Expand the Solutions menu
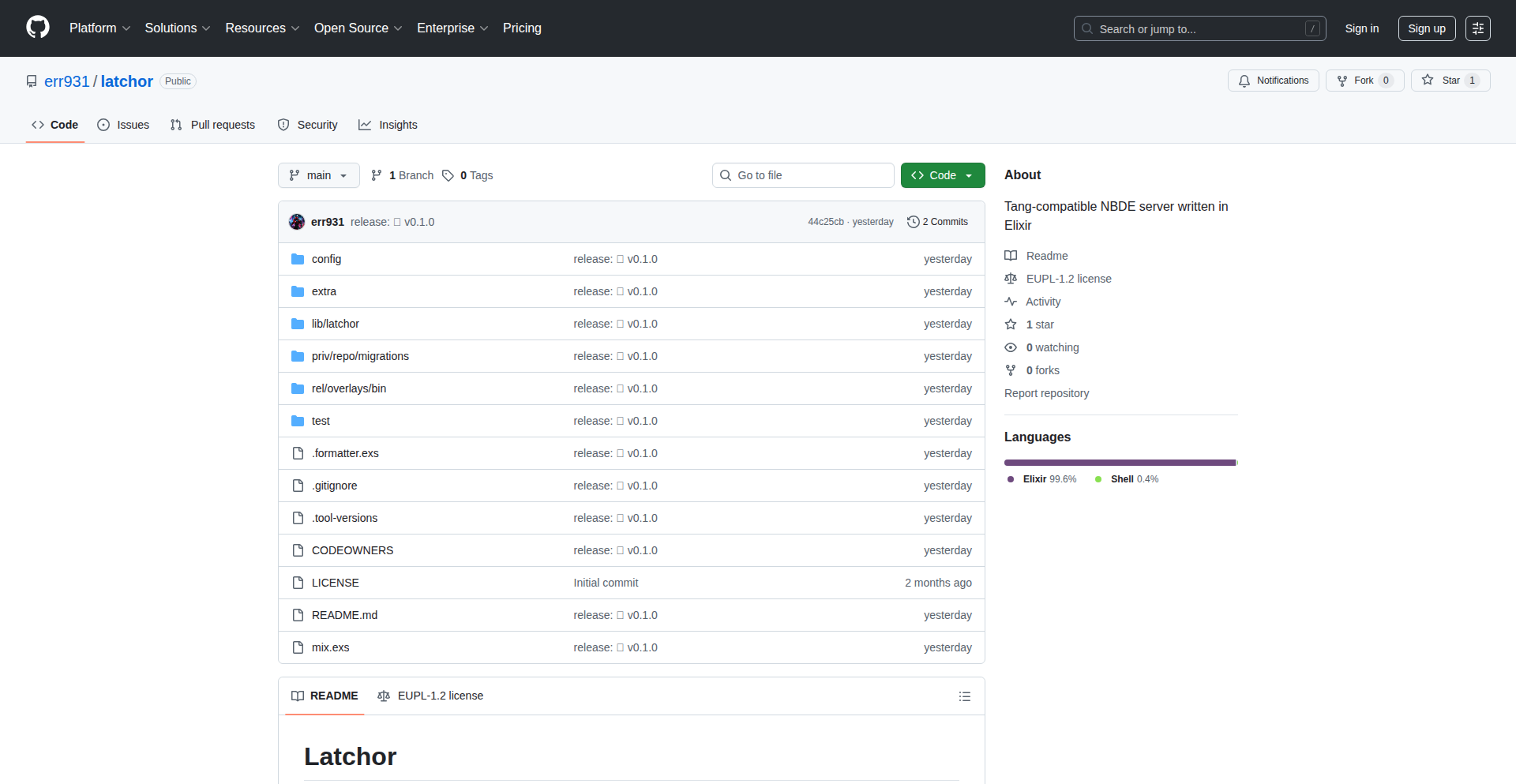The height and width of the screenshot is (784, 1516). [x=178, y=28]
